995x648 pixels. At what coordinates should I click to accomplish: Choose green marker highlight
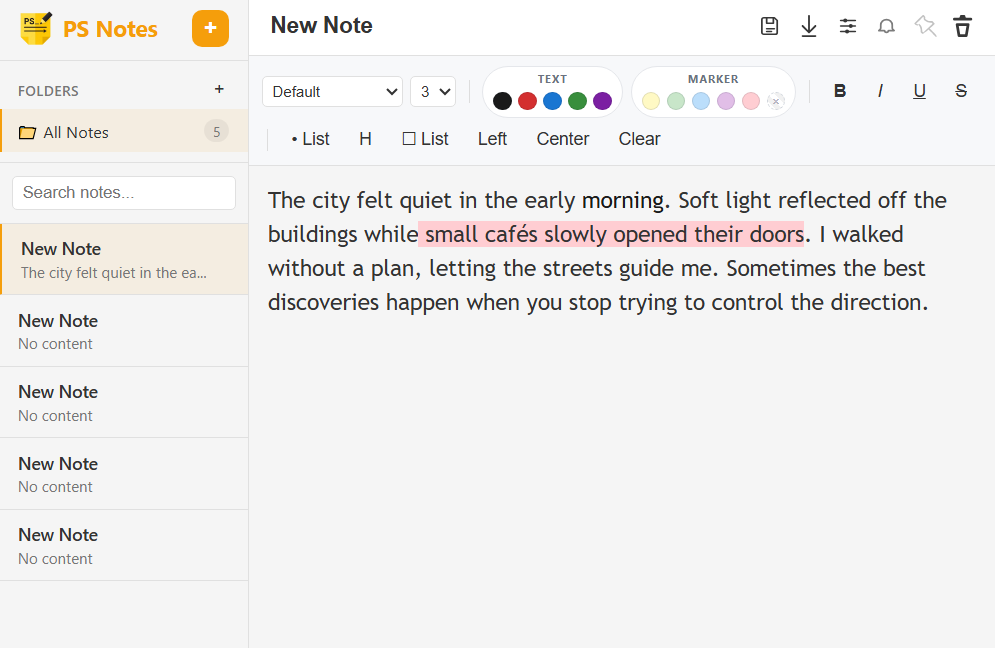click(676, 101)
